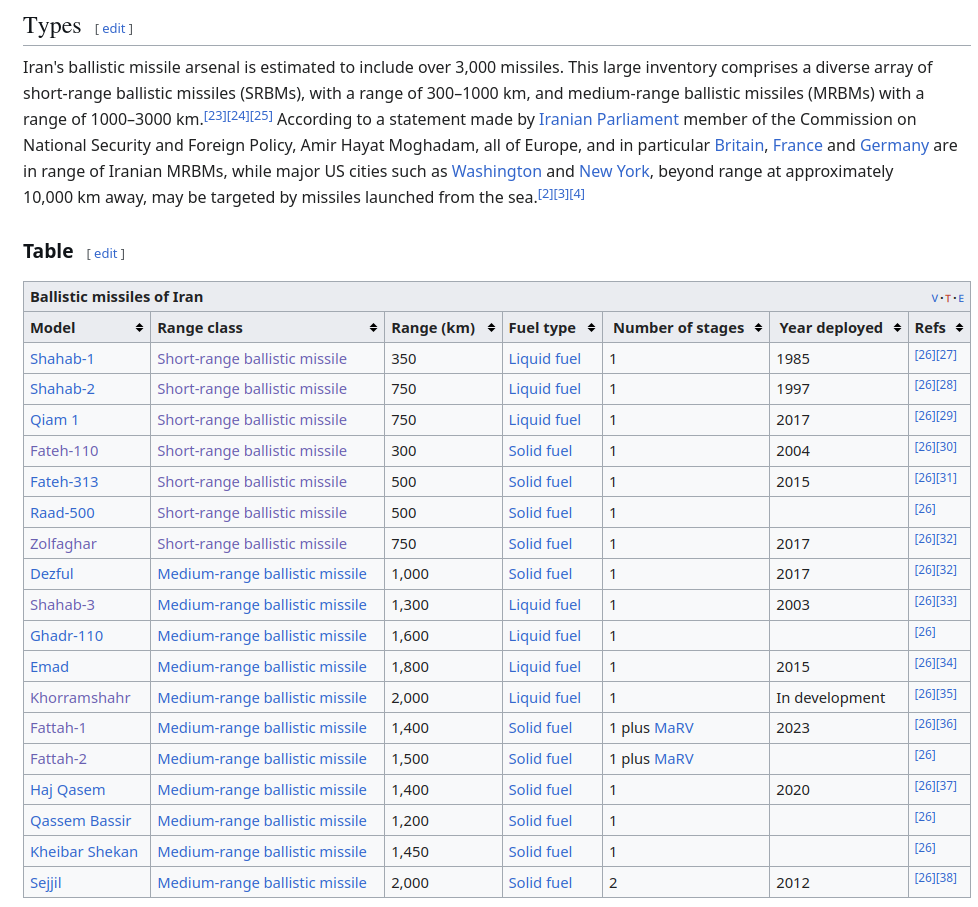Sort by Year deployed arrows
Image resolution: width=978 pixels, height=907 pixels.
(898, 328)
